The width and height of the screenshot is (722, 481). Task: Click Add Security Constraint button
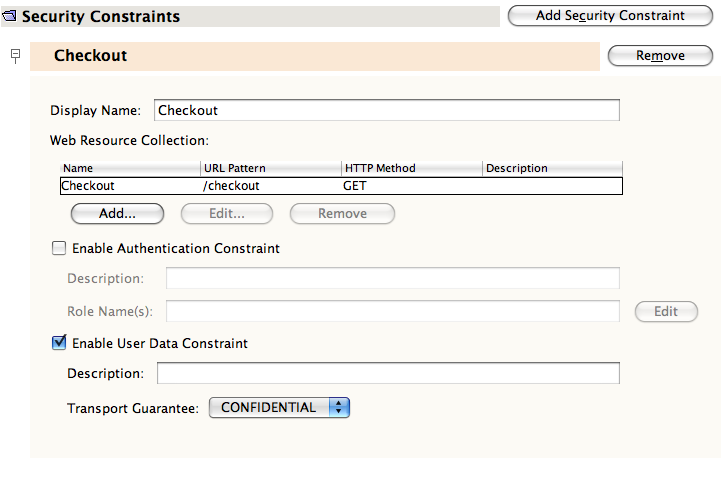point(610,15)
